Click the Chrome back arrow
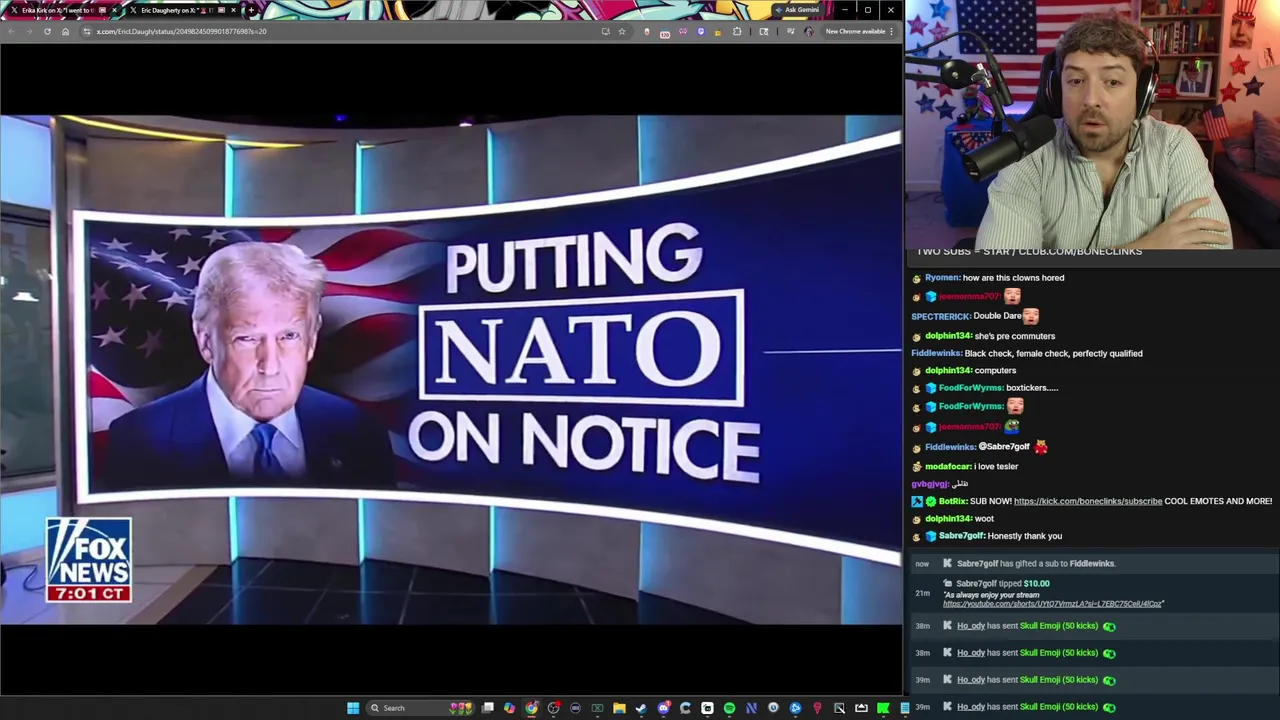Image resolution: width=1280 pixels, height=720 pixels. pyautogui.click(x=11, y=31)
